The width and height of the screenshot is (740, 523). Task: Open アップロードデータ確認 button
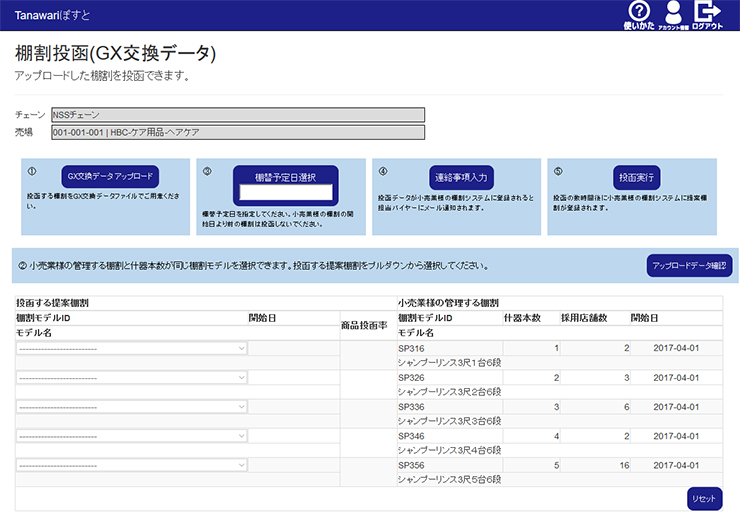pos(689,265)
